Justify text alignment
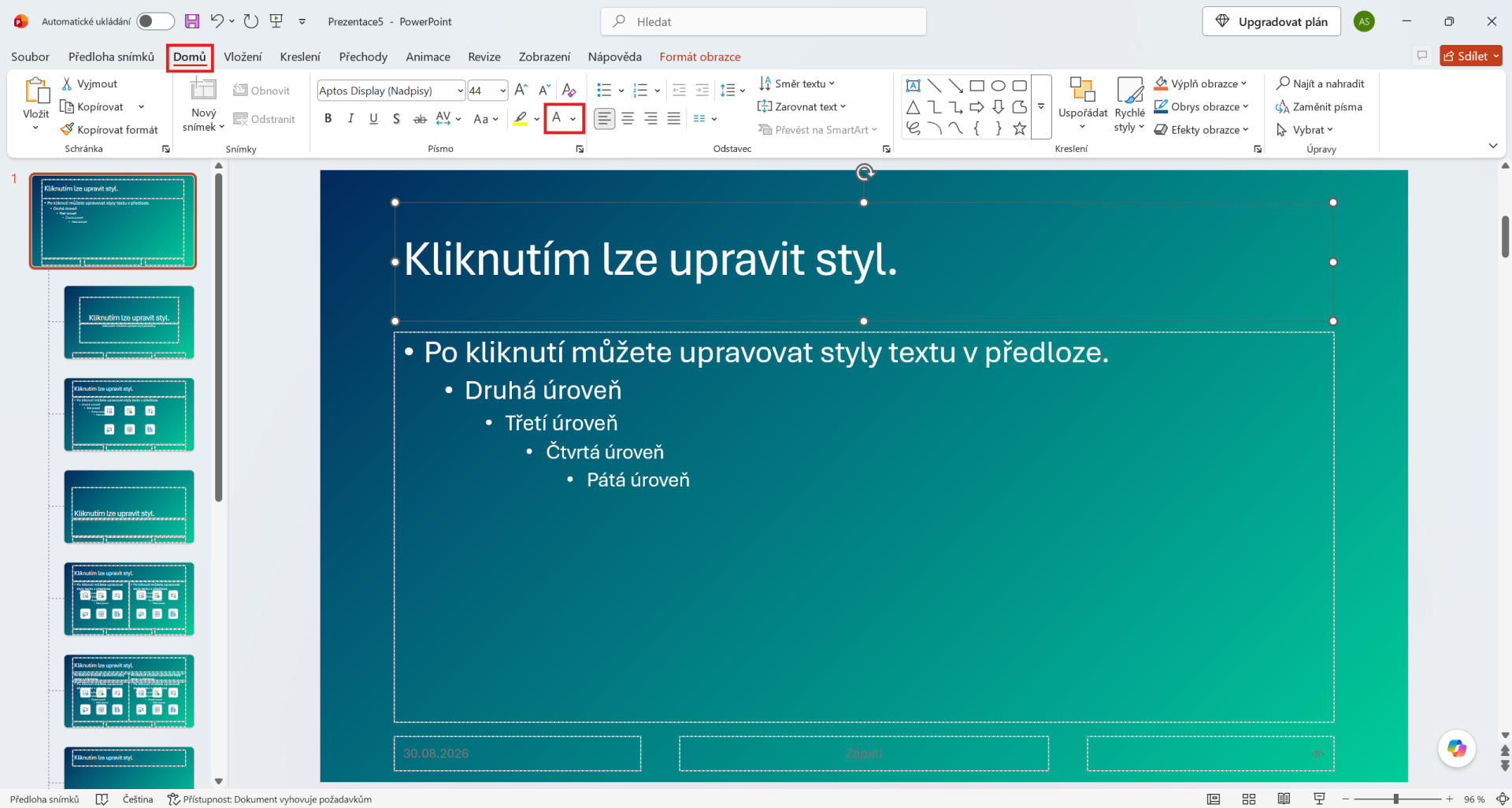 673,119
